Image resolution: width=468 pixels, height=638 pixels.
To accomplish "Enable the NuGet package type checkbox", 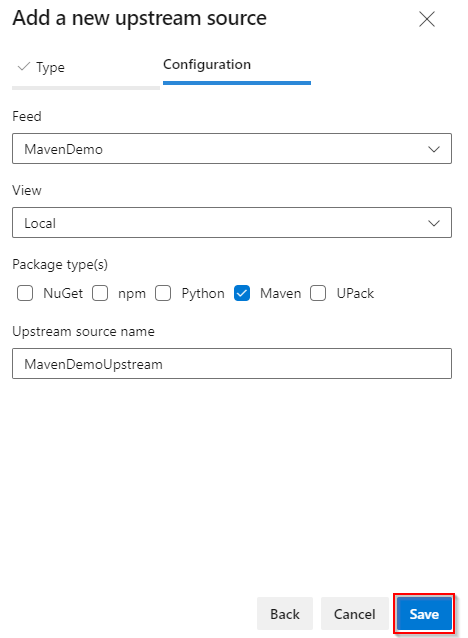I will click(x=25, y=293).
